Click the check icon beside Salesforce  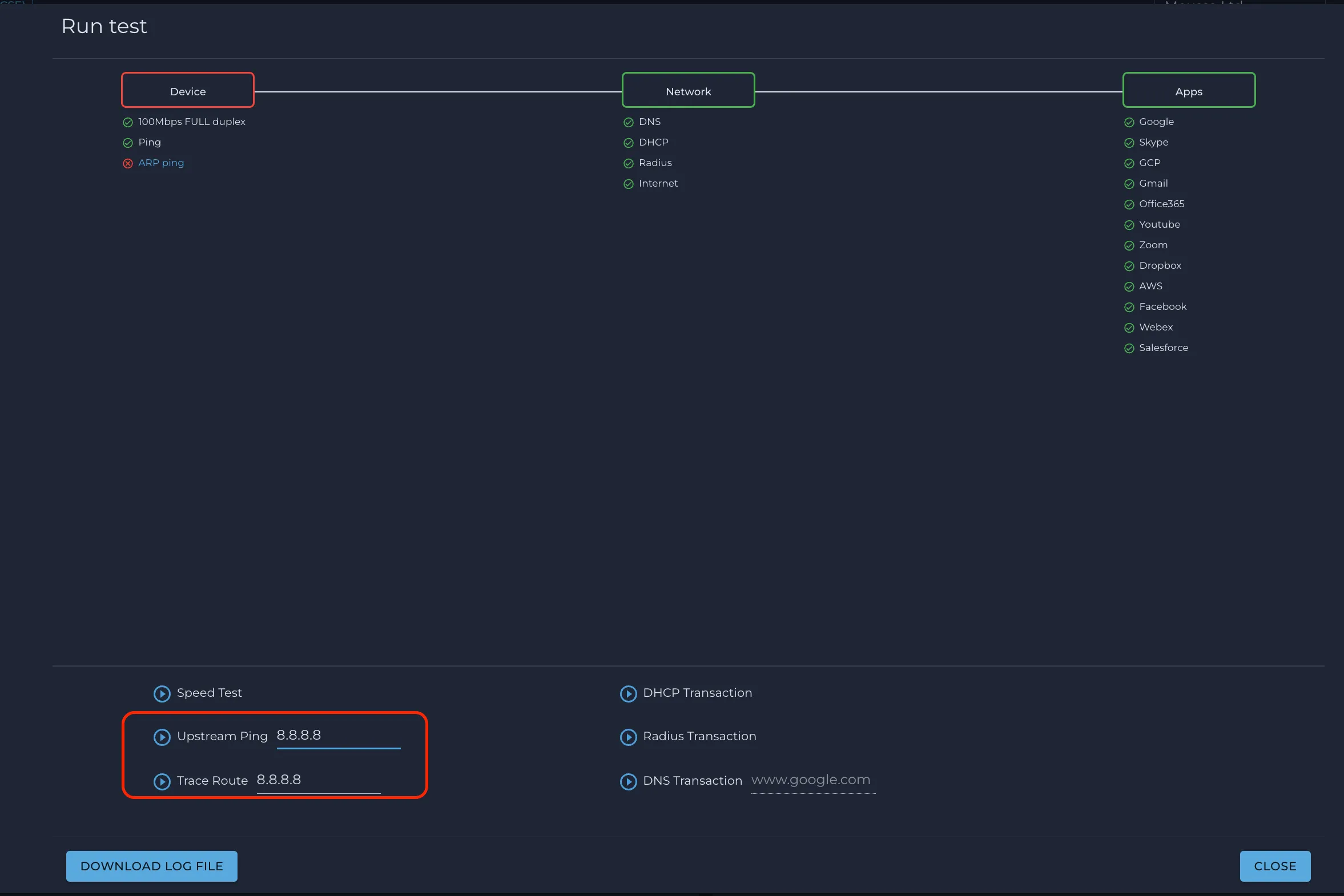(1129, 349)
